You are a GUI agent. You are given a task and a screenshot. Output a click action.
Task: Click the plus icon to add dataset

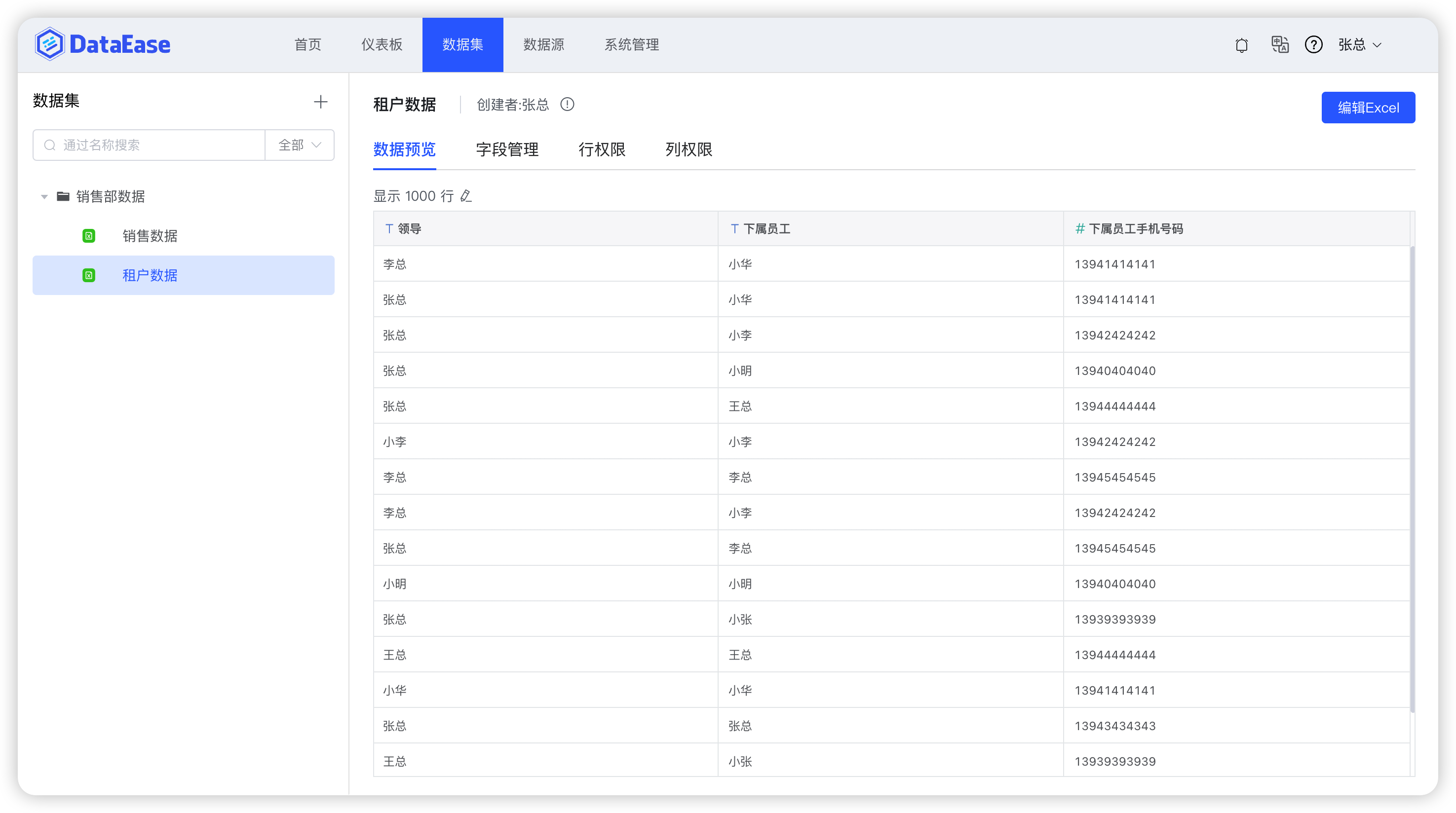point(320,102)
